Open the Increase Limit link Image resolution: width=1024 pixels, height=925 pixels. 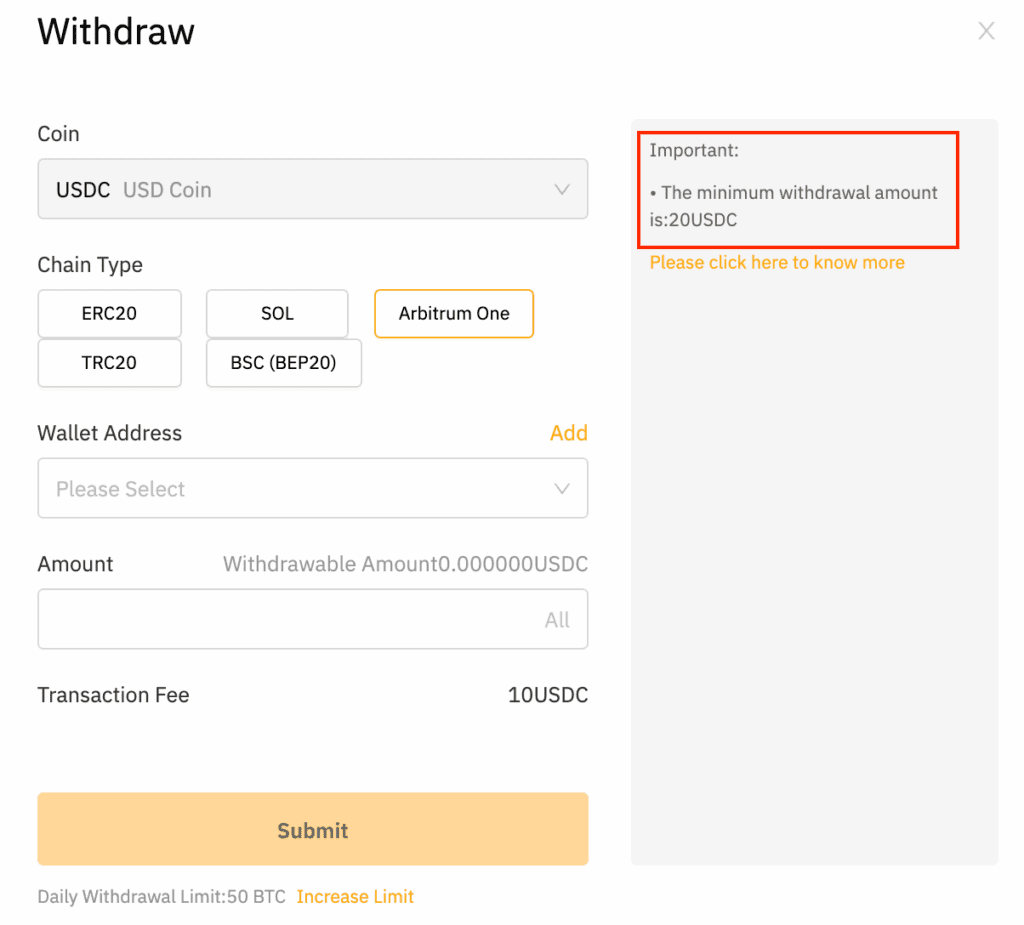point(355,897)
